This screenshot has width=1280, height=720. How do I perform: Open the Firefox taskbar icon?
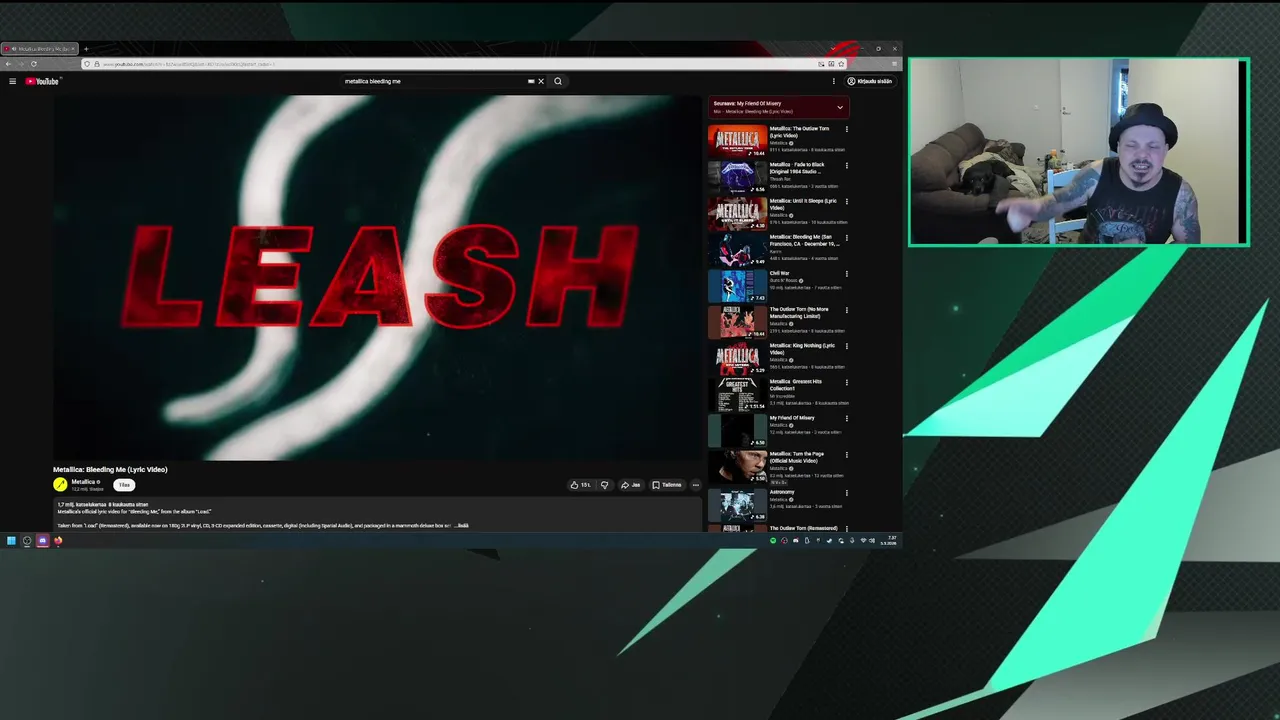pyautogui.click(x=58, y=541)
